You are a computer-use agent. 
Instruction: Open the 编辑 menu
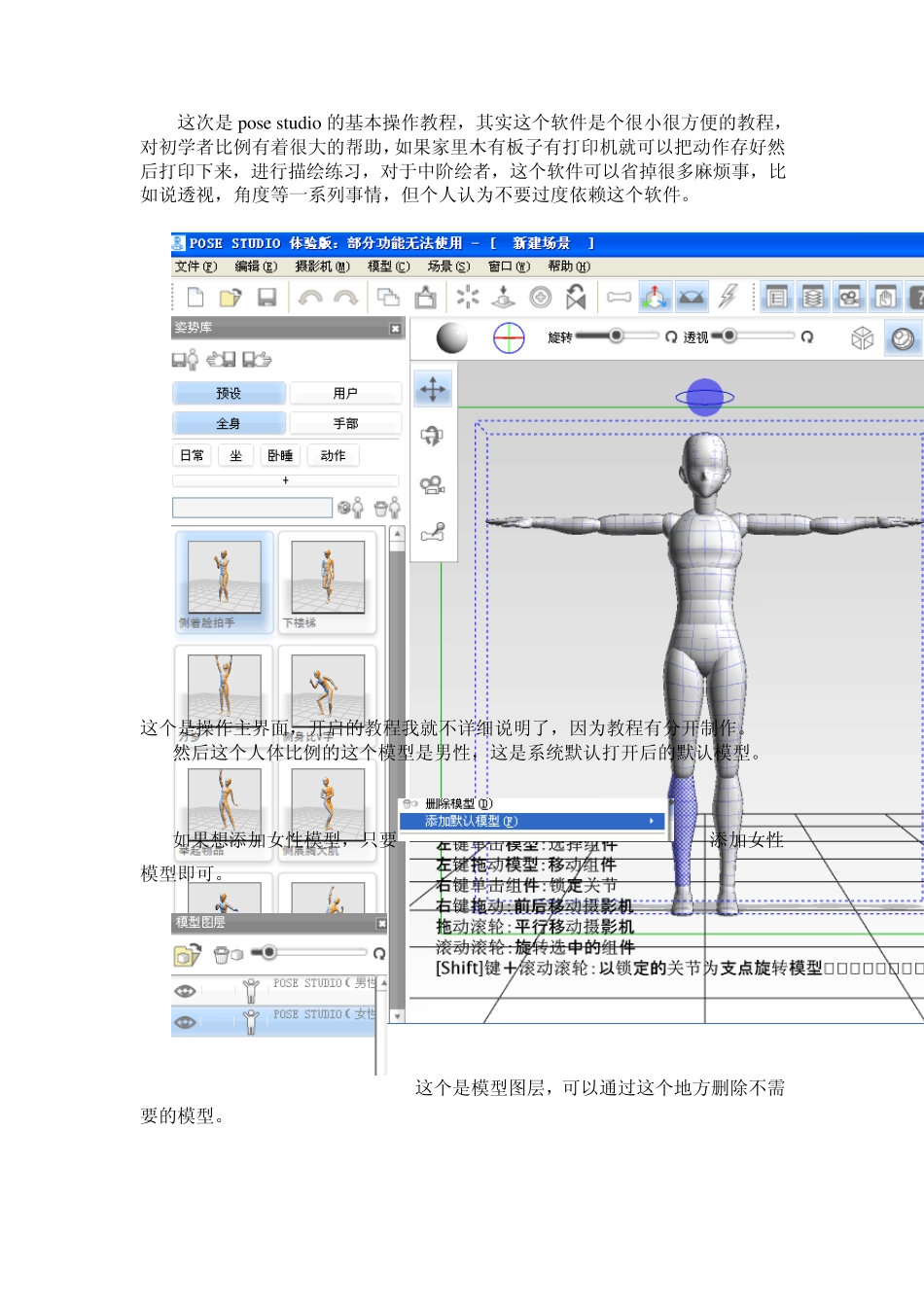pos(256,266)
